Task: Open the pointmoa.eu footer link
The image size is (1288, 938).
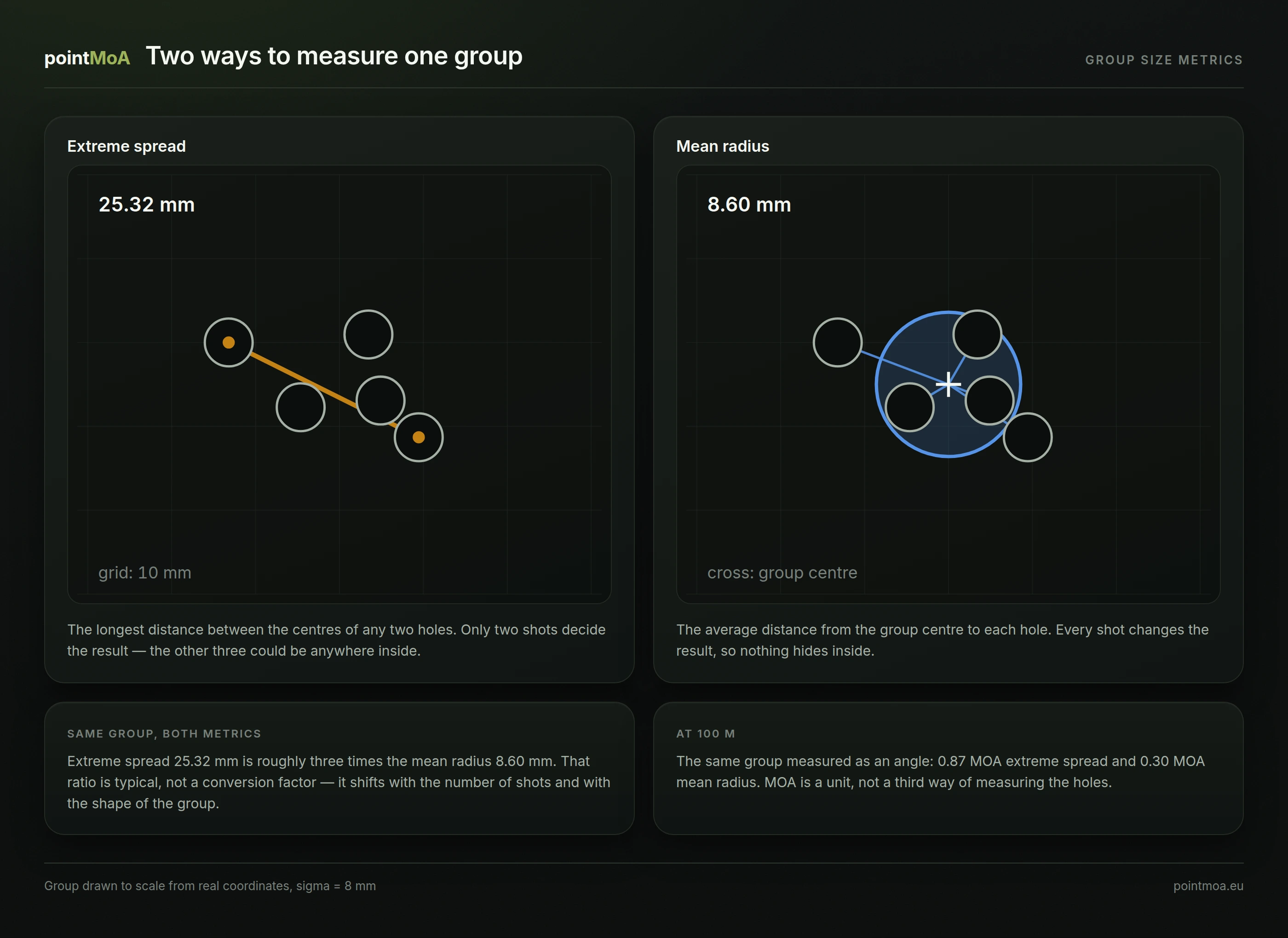Action: click(x=1208, y=886)
